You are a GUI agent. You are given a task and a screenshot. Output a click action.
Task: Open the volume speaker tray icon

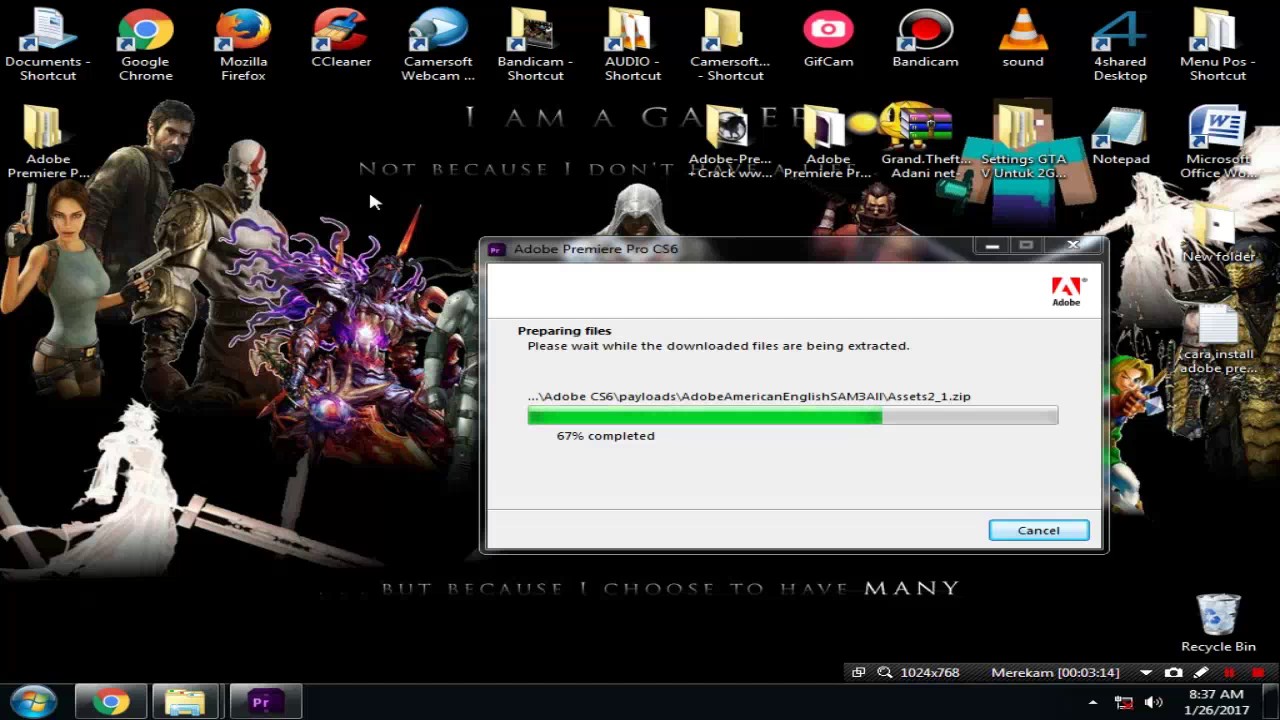point(1153,703)
